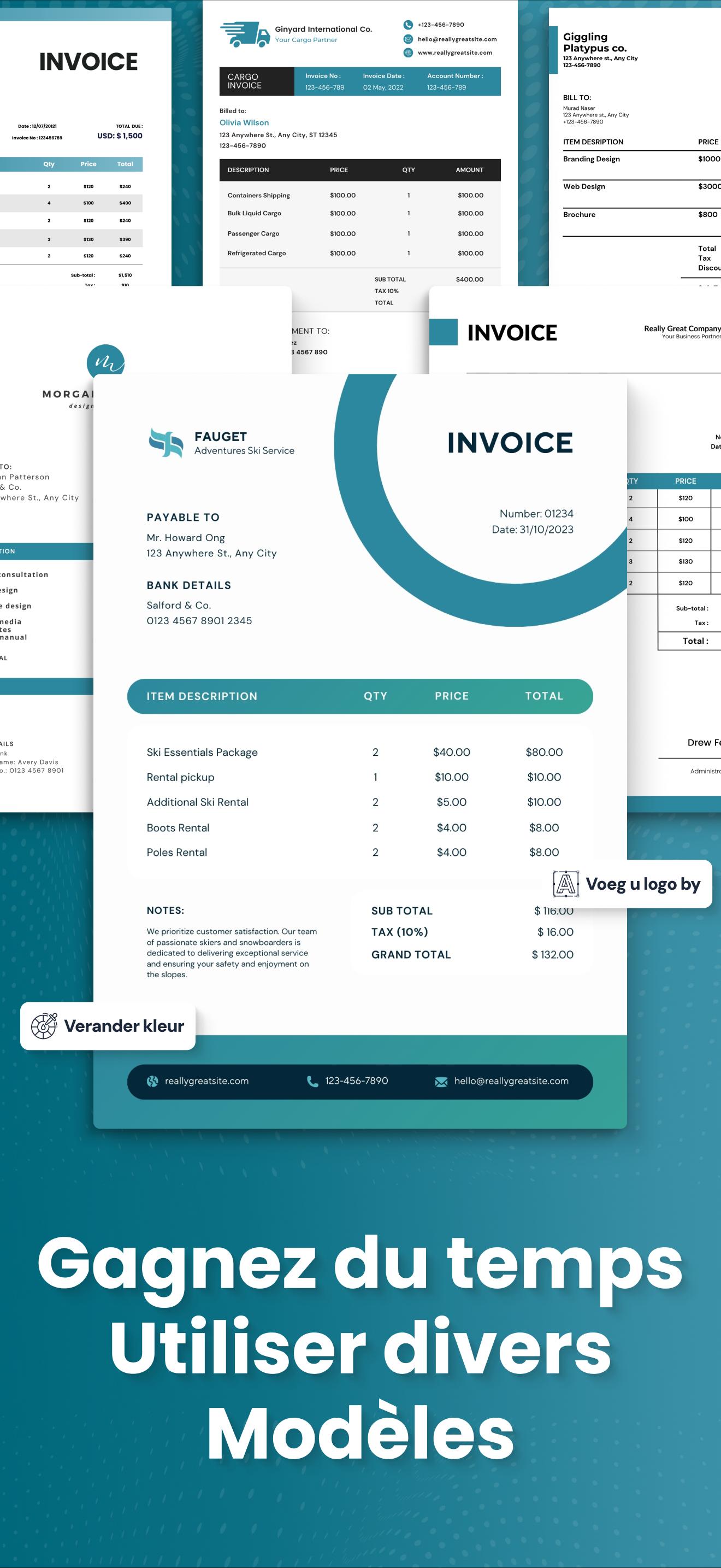Click the QTY header in teal bar
721x1568 pixels.
[375, 696]
